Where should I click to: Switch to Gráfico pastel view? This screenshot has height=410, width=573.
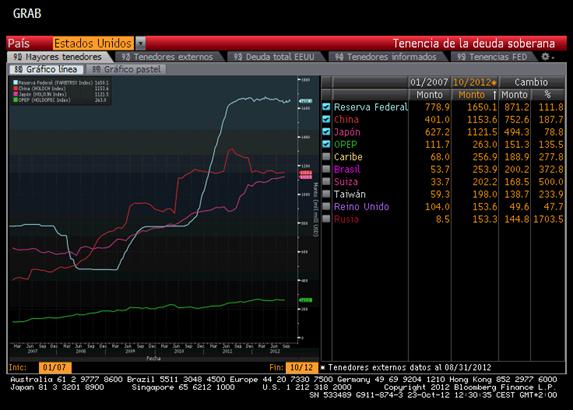[x=126, y=69]
